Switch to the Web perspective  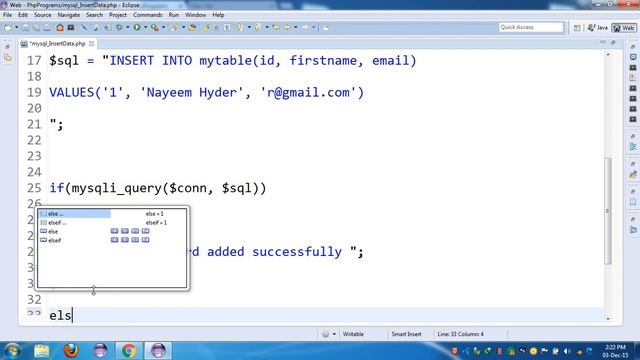click(624, 28)
